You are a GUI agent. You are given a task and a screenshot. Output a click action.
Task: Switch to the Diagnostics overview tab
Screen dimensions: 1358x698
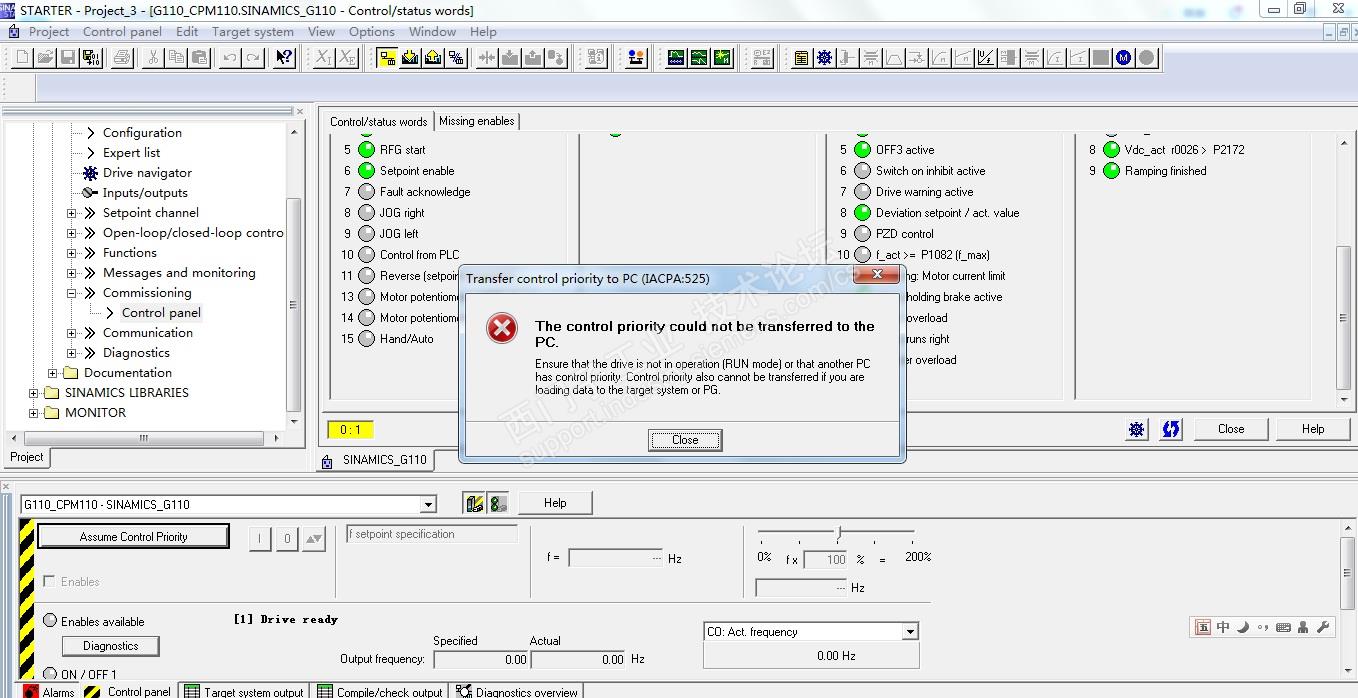[517, 691]
